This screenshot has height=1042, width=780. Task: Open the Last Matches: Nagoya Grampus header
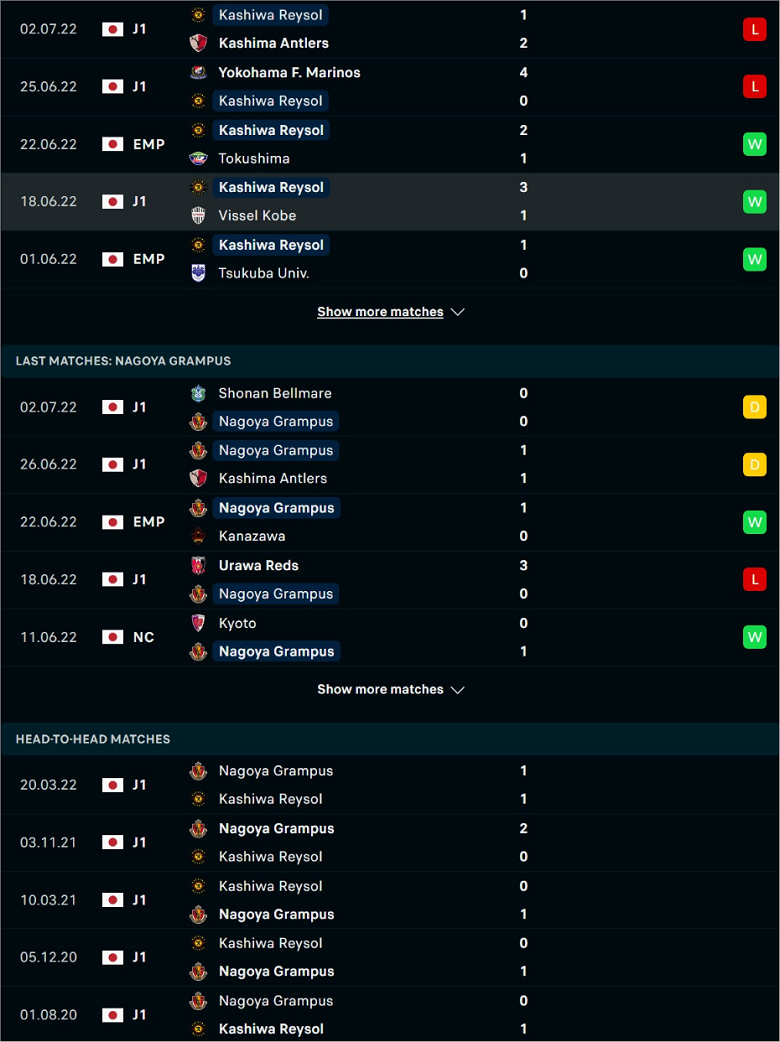(390, 361)
